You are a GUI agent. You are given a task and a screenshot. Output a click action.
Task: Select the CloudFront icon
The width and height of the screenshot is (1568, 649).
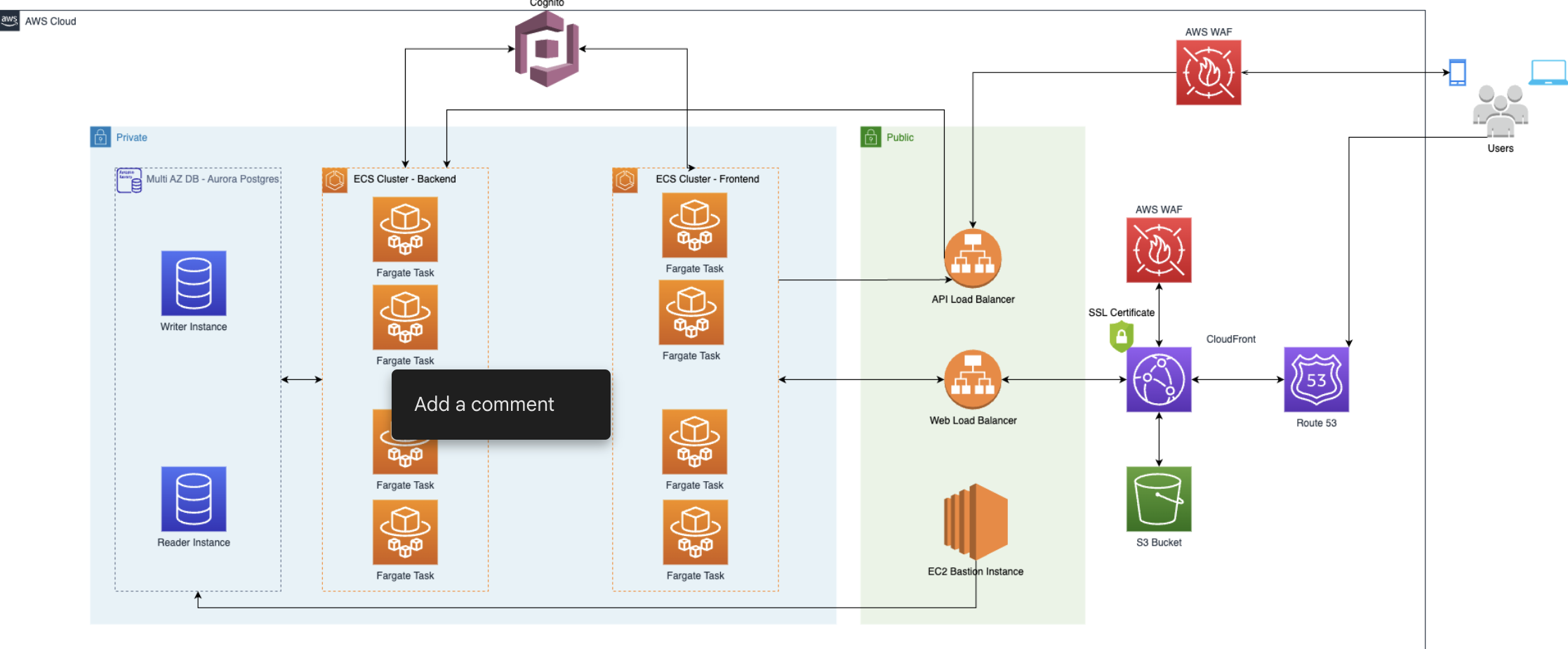pos(1159,379)
